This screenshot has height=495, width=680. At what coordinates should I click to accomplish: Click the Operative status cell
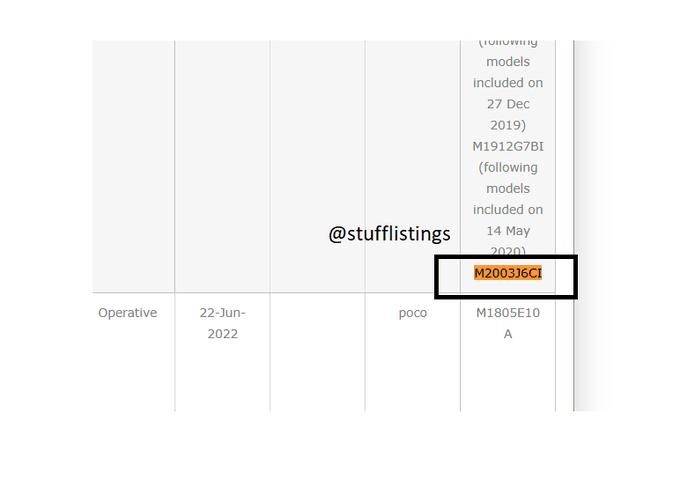[x=128, y=312]
